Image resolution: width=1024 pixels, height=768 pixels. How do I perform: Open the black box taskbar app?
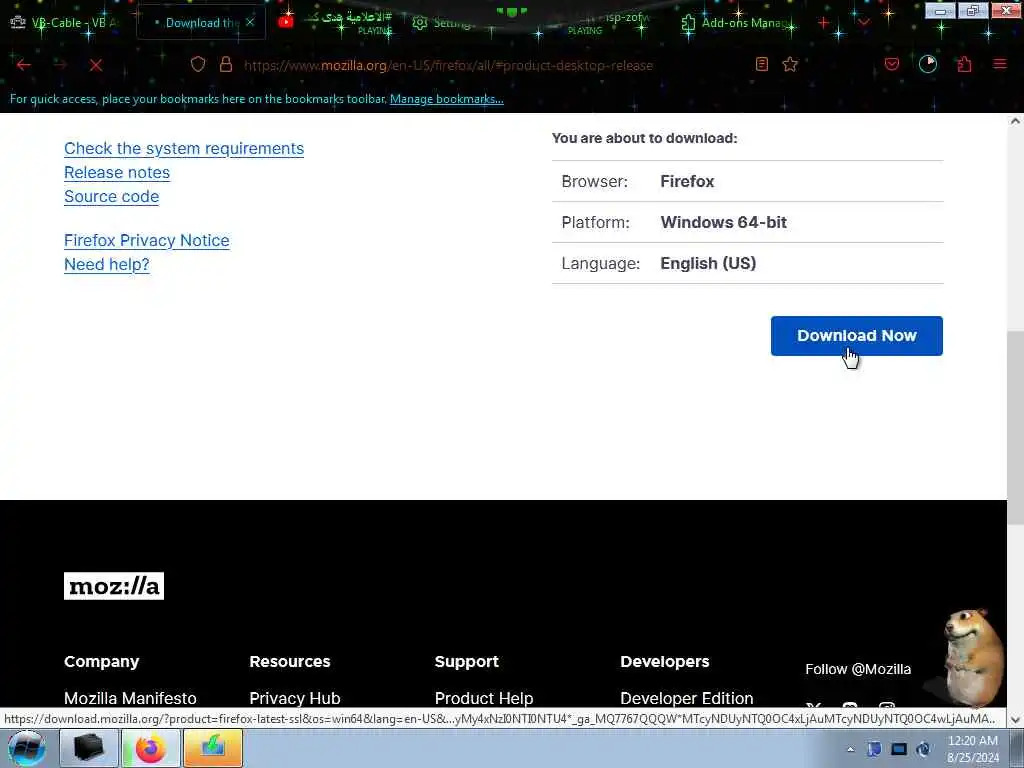tap(89, 748)
